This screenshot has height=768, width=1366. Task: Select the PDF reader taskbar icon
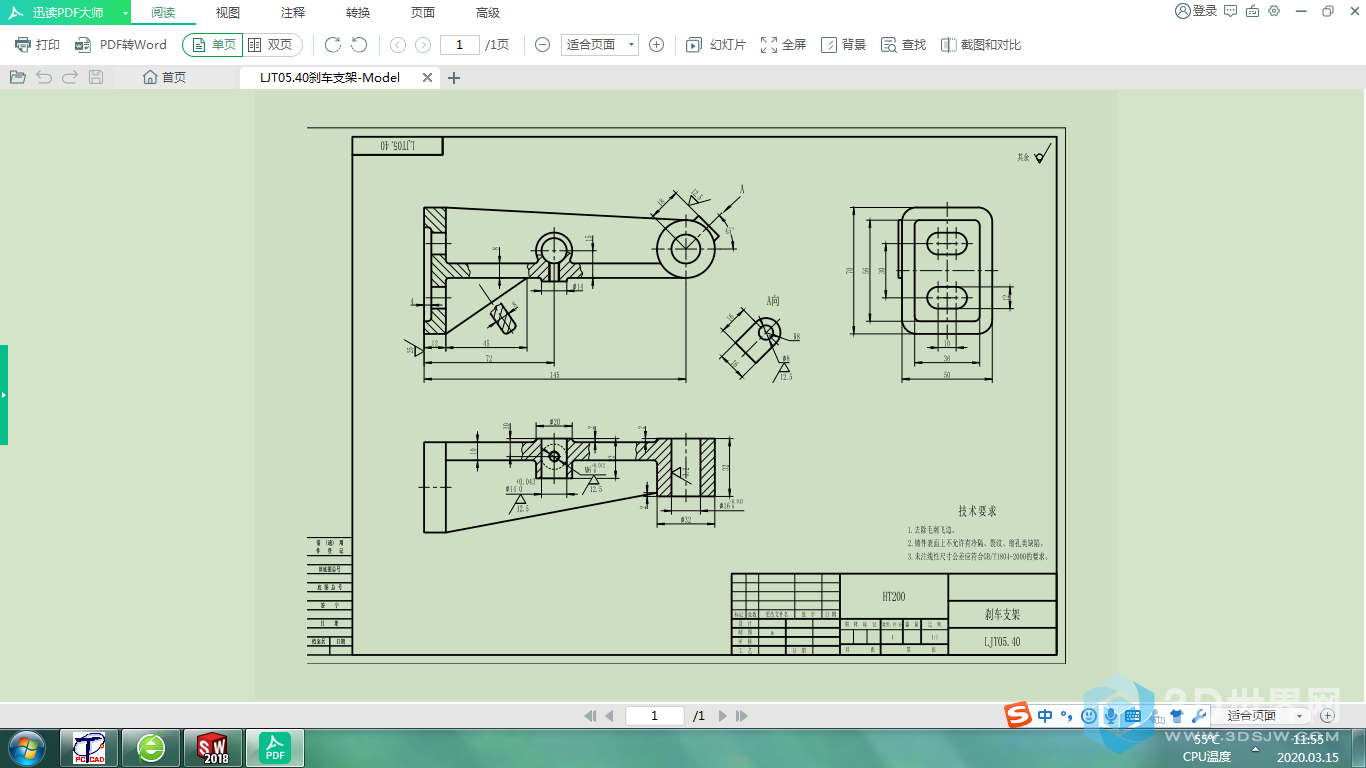click(x=275, y=748)
